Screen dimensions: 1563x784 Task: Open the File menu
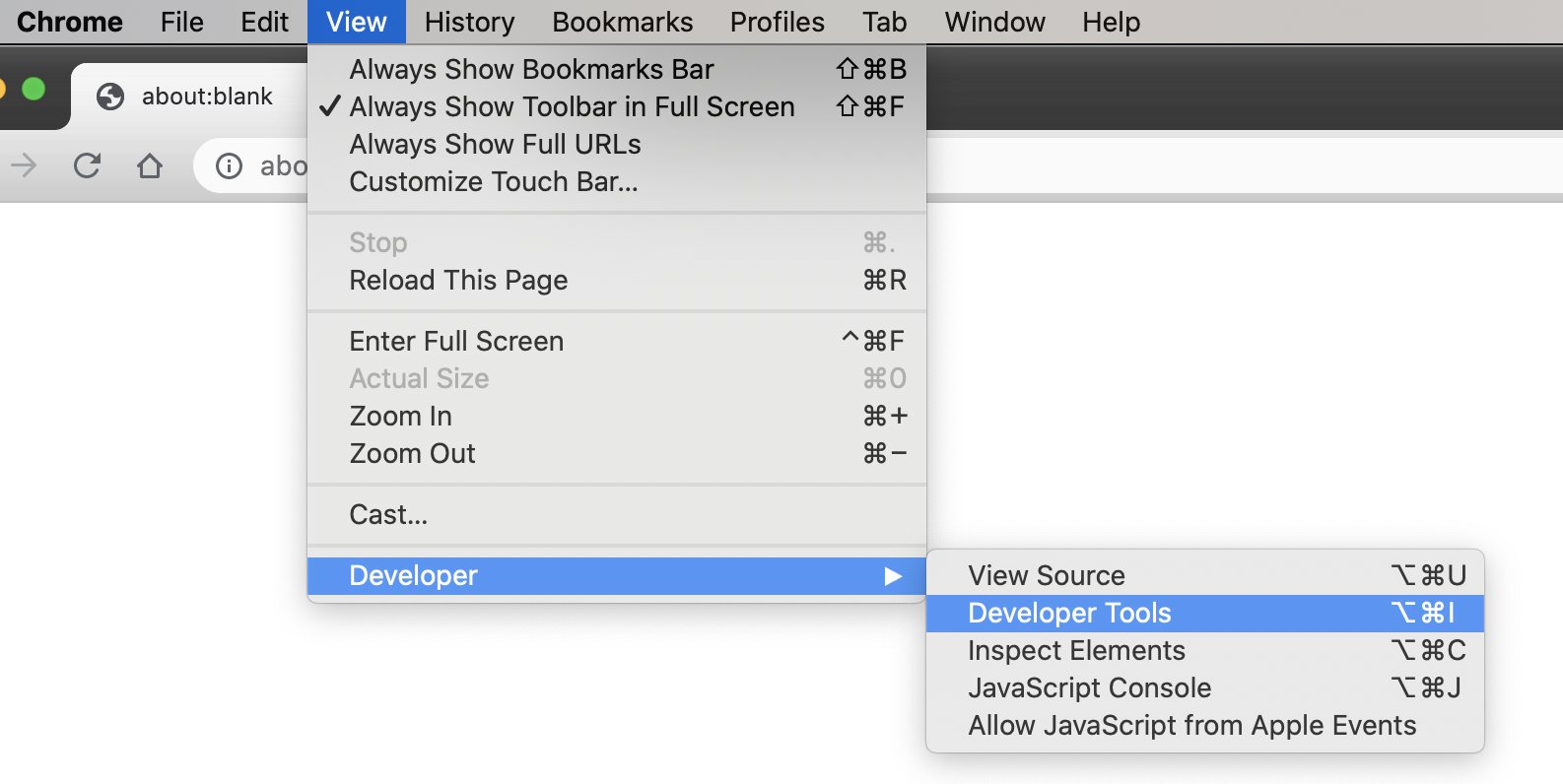tap(182, 22)
